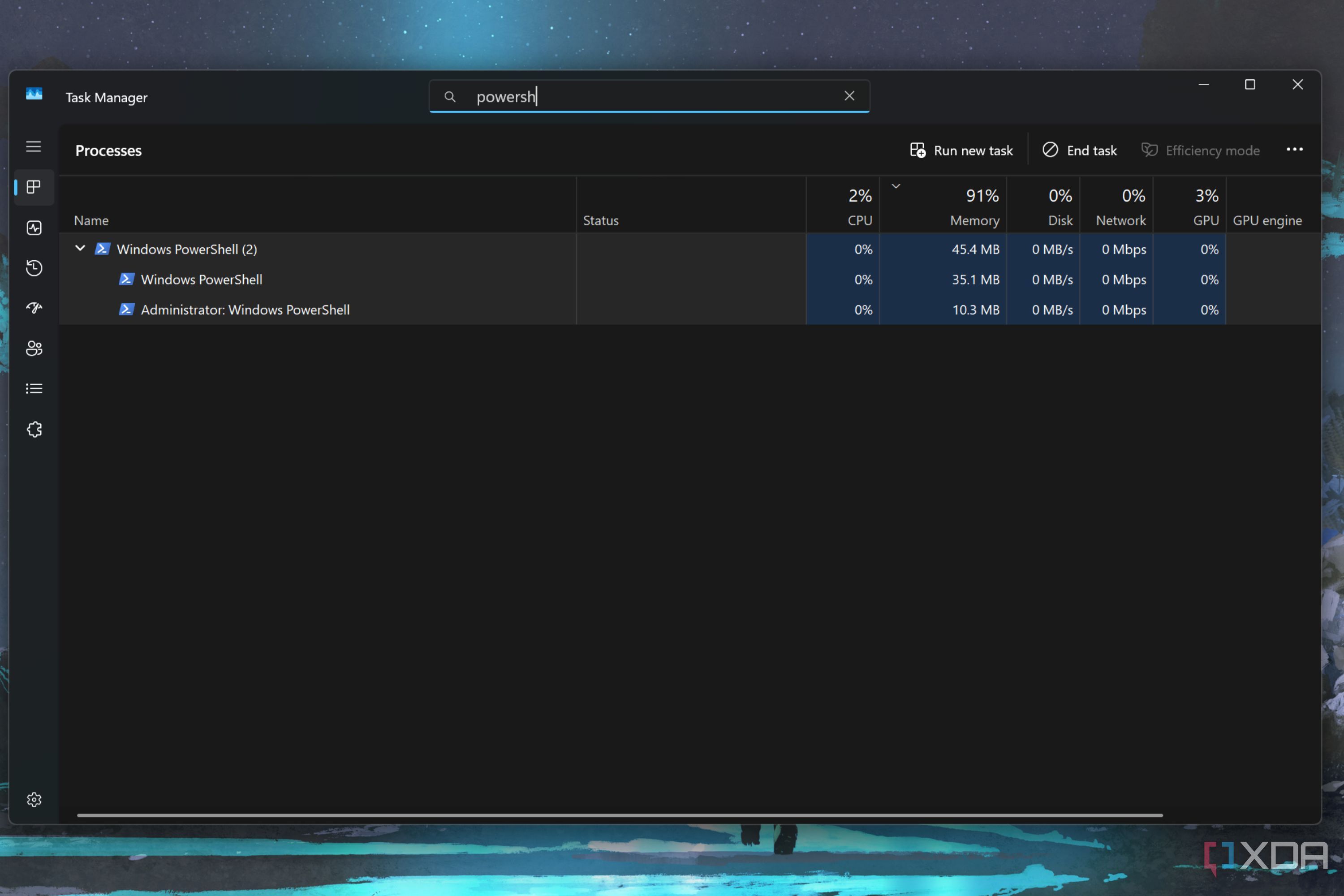
Task: Collapse the Windows PowerShell (2) group
Action: (80, 249)
